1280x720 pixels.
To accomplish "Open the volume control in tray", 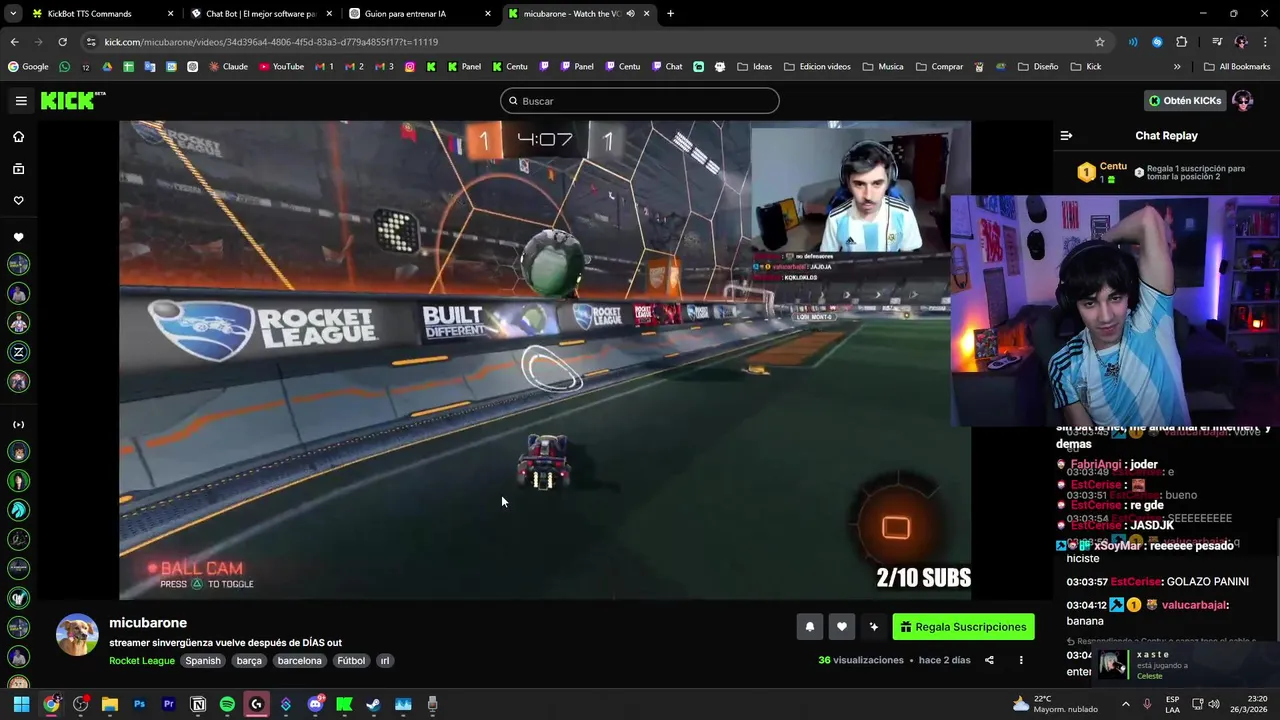I will tap(1214, 704).
